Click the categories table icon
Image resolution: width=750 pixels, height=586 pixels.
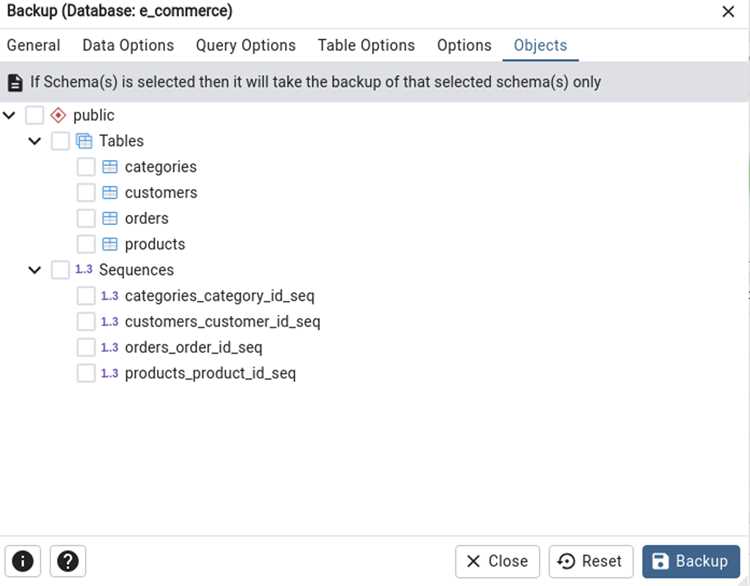pyautogui.click(x=110, y=167)
